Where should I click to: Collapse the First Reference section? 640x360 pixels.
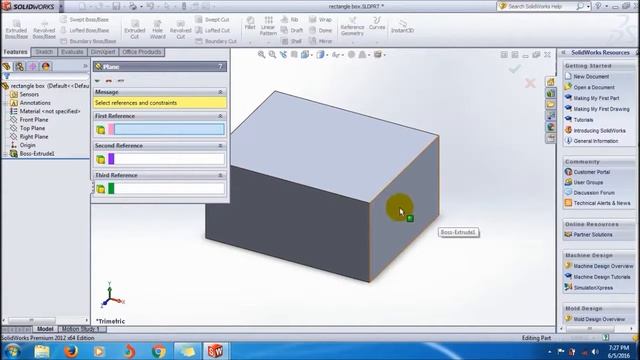pyautogui.click(x=220, y=116)
